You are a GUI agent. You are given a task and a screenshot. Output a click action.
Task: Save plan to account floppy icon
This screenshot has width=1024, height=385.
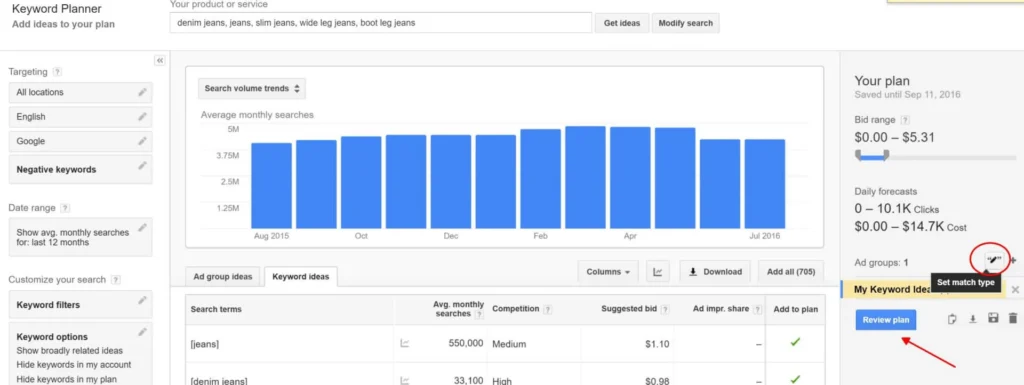993,319
